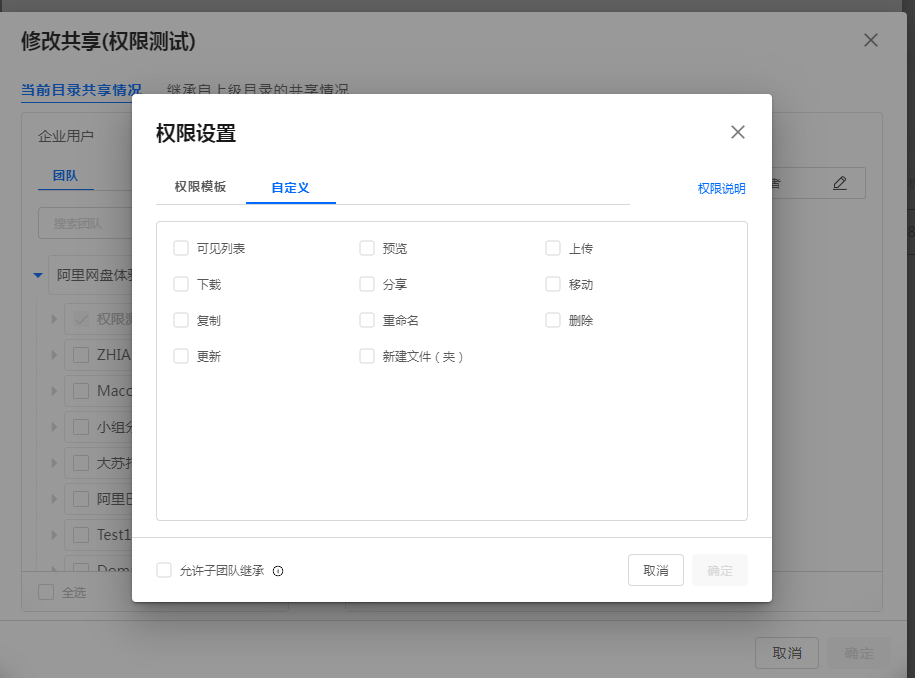Collapse the 阿里网盘体验 root tree node

(x=38, y=275)
